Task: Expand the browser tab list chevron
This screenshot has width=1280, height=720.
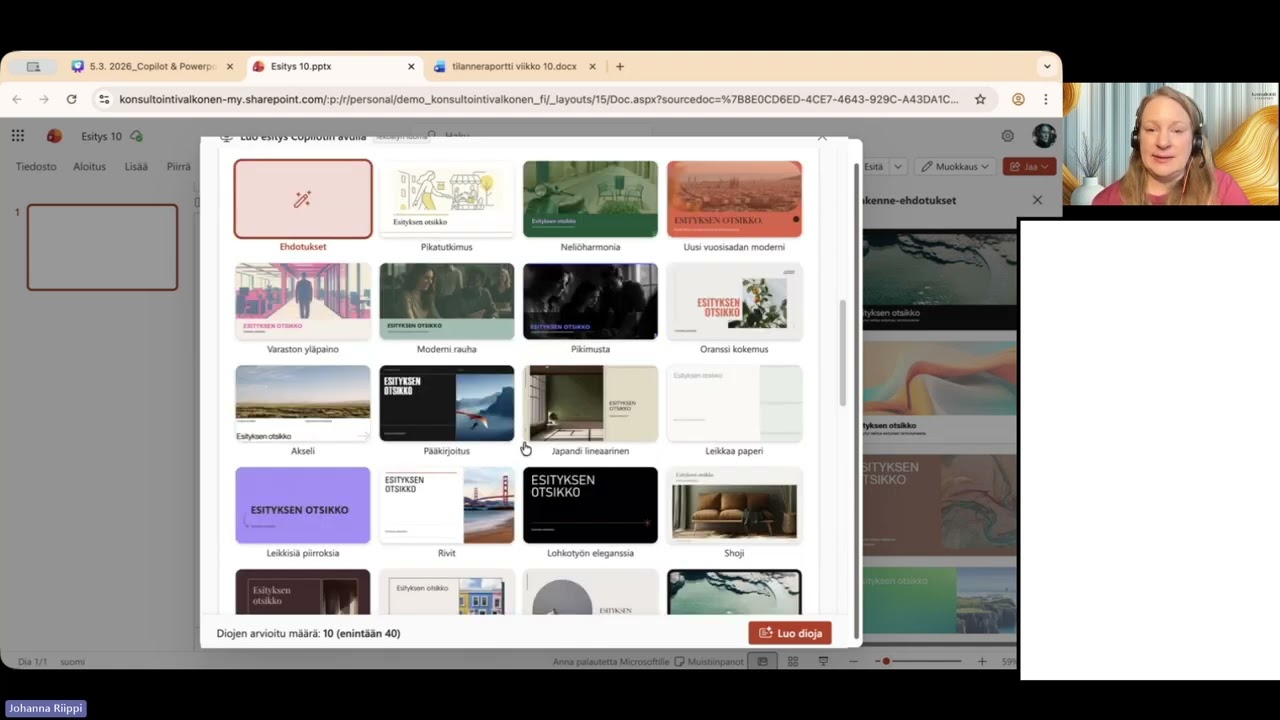Action: 1047,67
